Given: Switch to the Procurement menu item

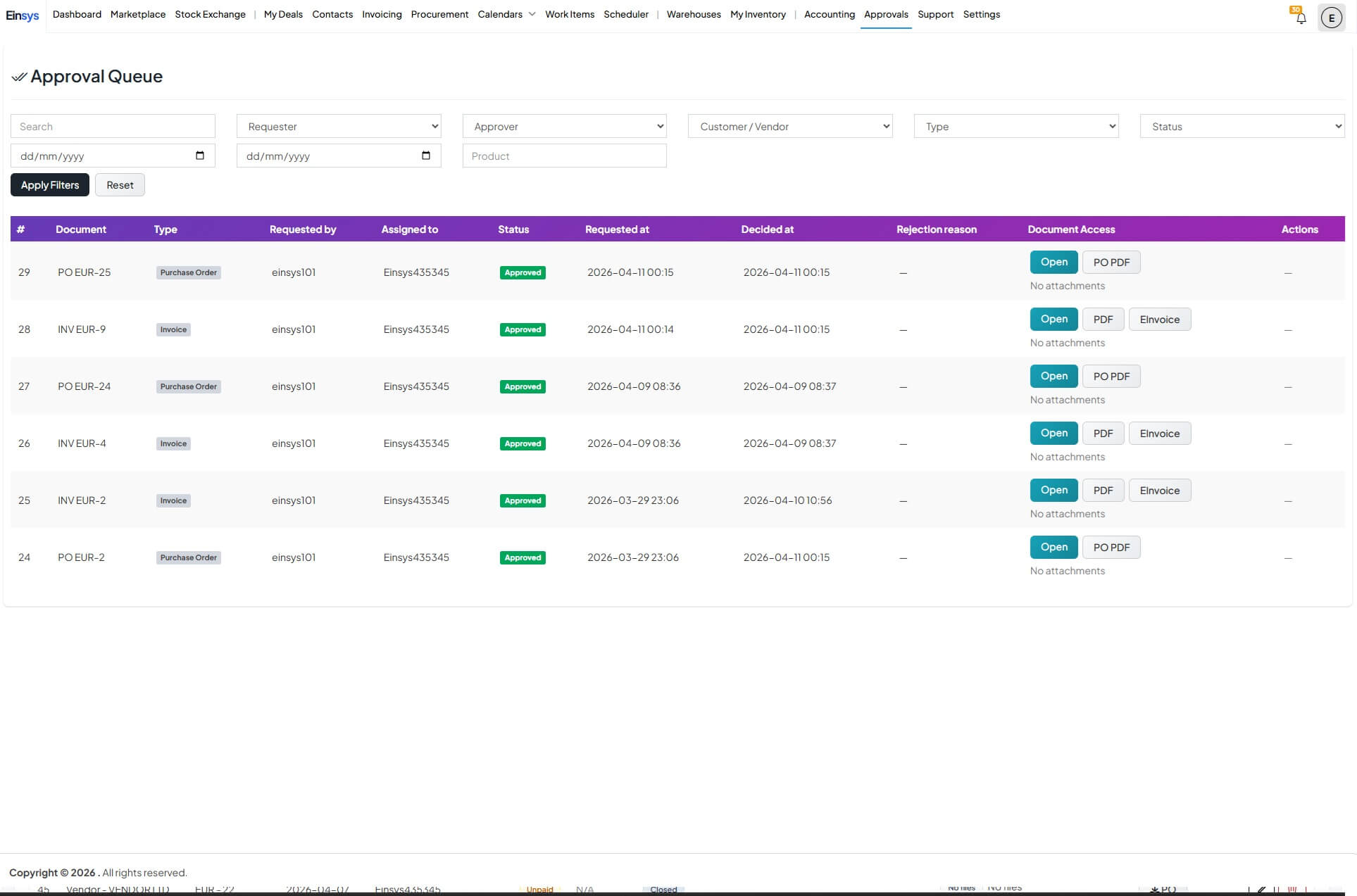Looking at the screenshot, I should pyautogui.click(x=439, y=14).
